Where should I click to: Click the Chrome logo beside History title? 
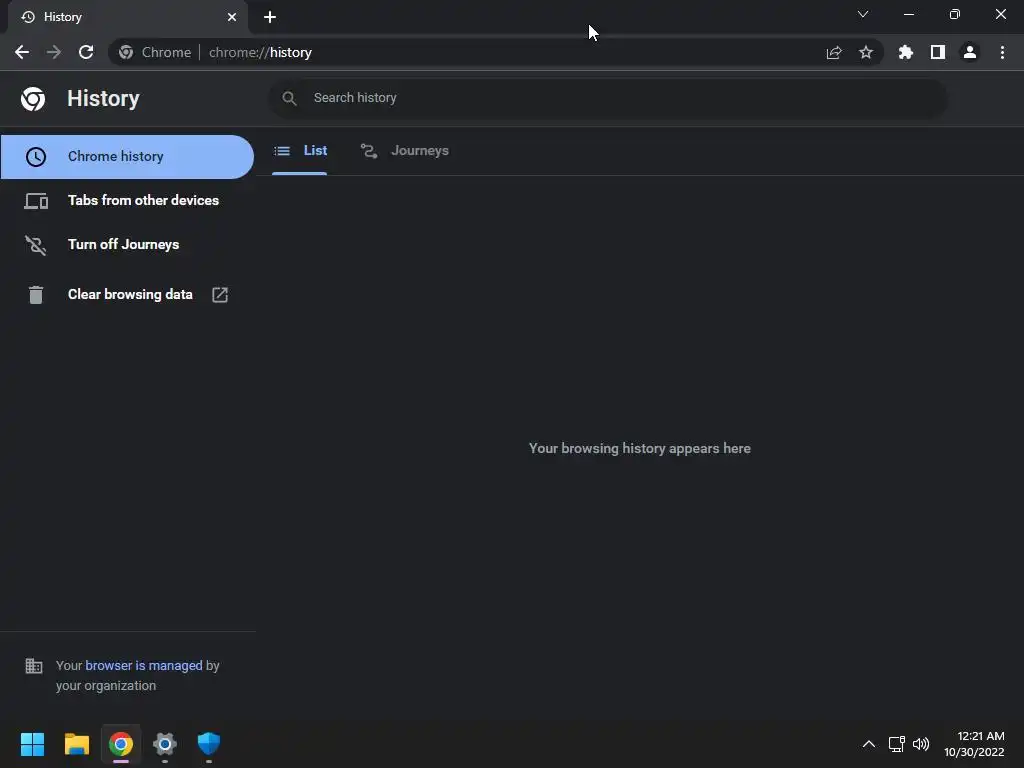click(33, 99)
